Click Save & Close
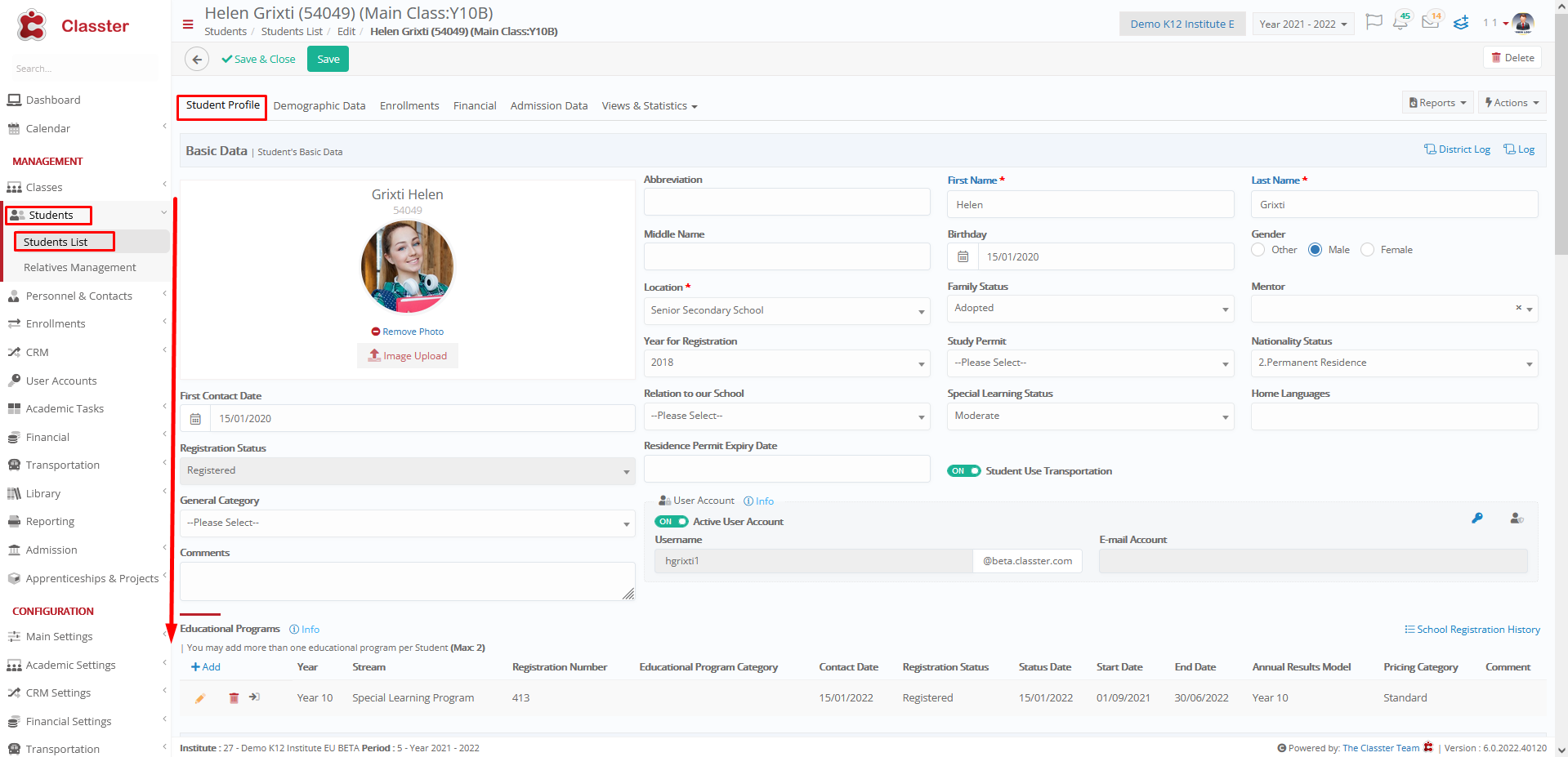The height and width of the screenshot is (757, 1568). (x=258, y=59)
